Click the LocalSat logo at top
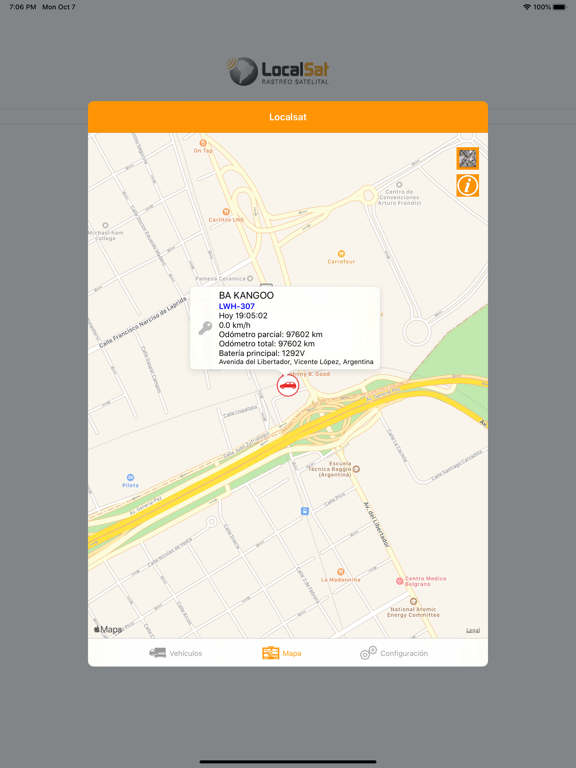 click(278, 72)
